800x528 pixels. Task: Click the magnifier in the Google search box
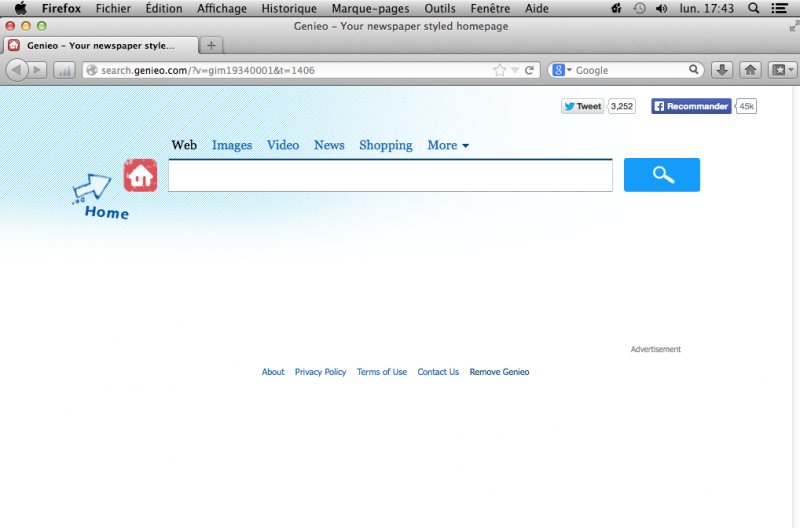[693, 69]
